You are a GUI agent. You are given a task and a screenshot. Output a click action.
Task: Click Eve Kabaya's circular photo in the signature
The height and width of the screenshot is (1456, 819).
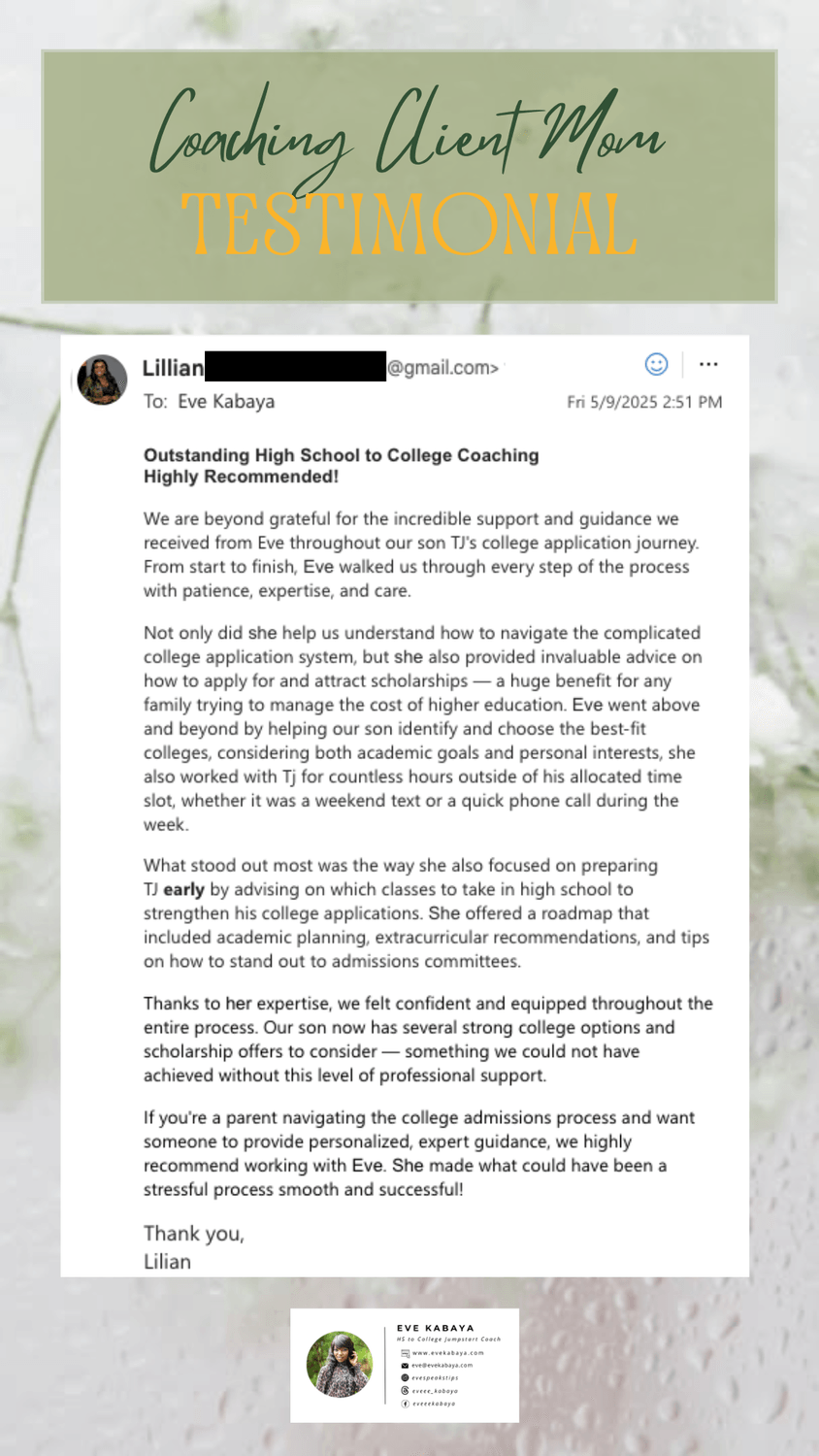[x=340, y=1364]
